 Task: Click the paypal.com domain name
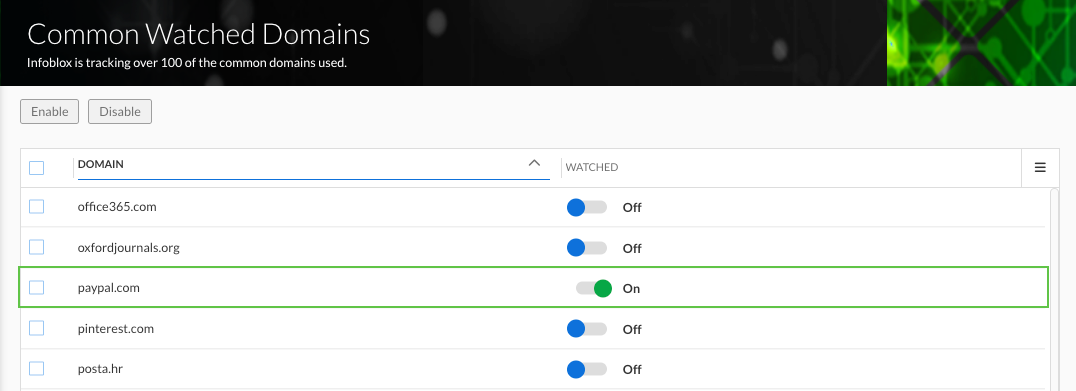(108, 288)
